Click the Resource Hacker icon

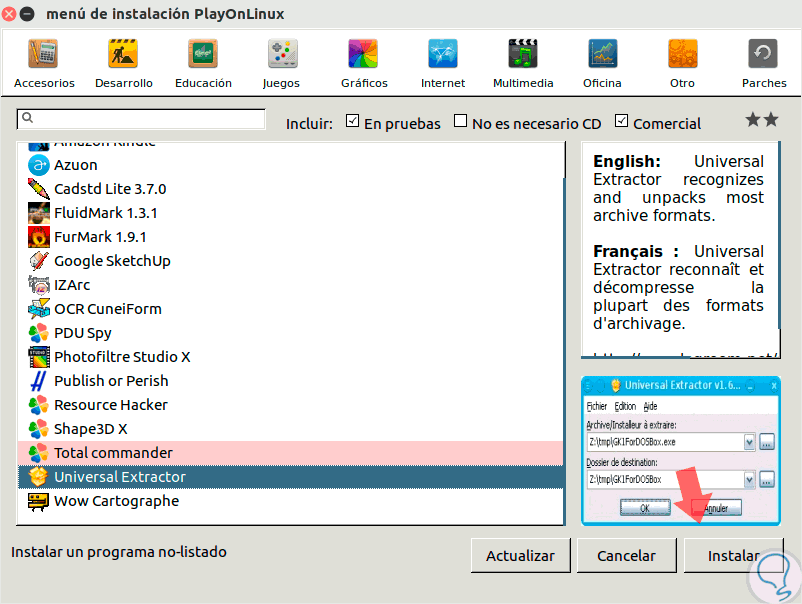pos(38,405)
